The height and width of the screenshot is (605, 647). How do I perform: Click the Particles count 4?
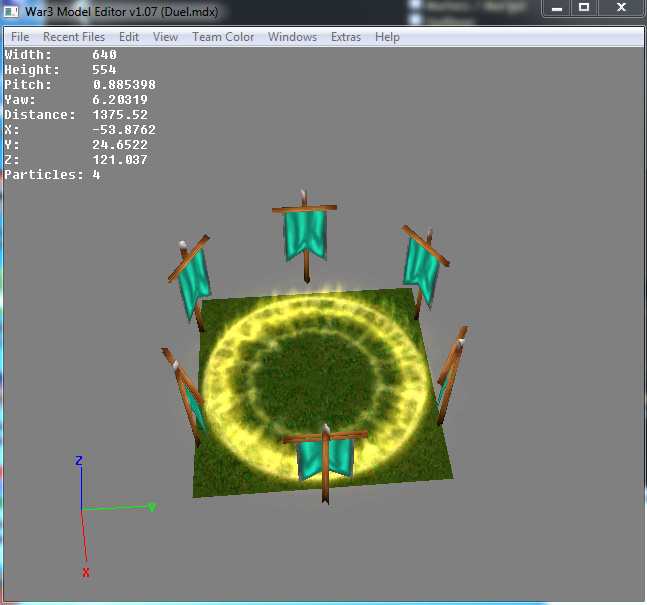coord(96,175)
